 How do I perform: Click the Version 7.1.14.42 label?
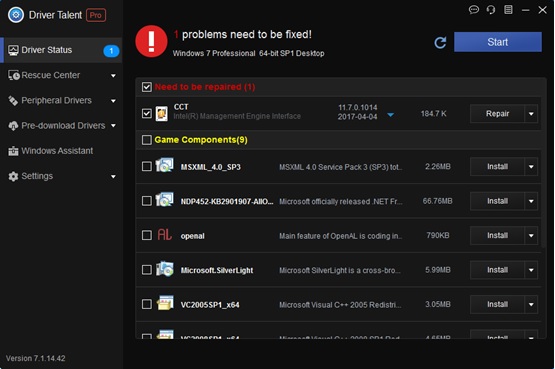point(35,358)
